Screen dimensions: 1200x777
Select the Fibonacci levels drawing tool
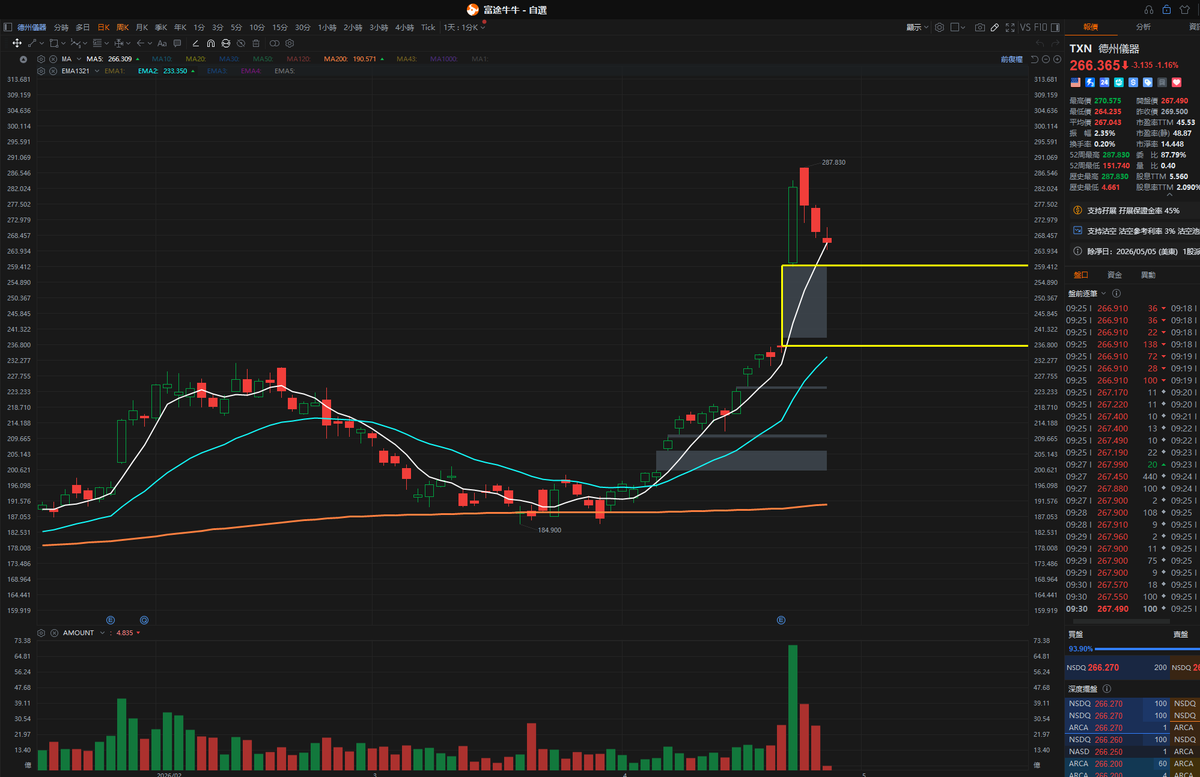tap(97, 43)
